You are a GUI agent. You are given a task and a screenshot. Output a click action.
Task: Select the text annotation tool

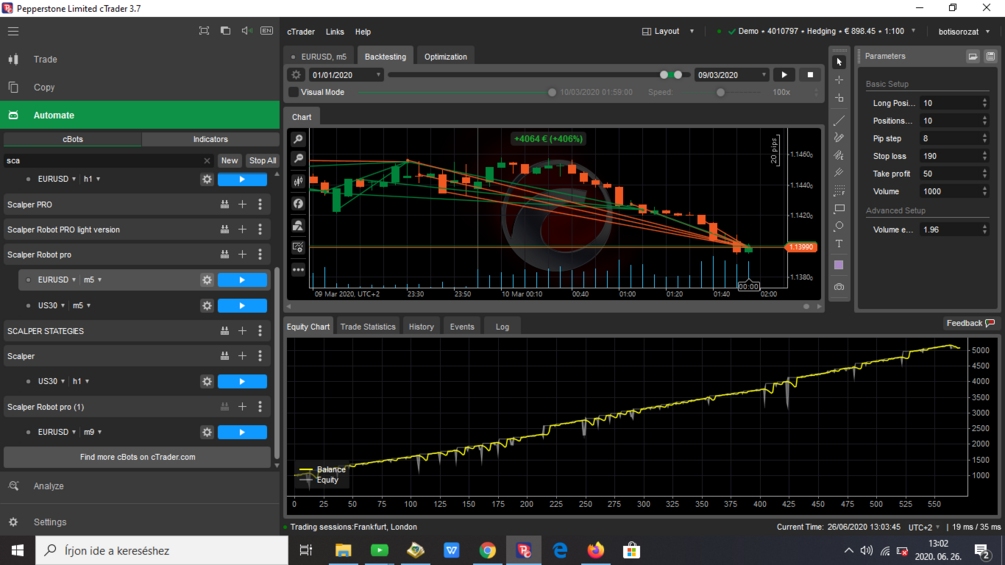point(838,243)
